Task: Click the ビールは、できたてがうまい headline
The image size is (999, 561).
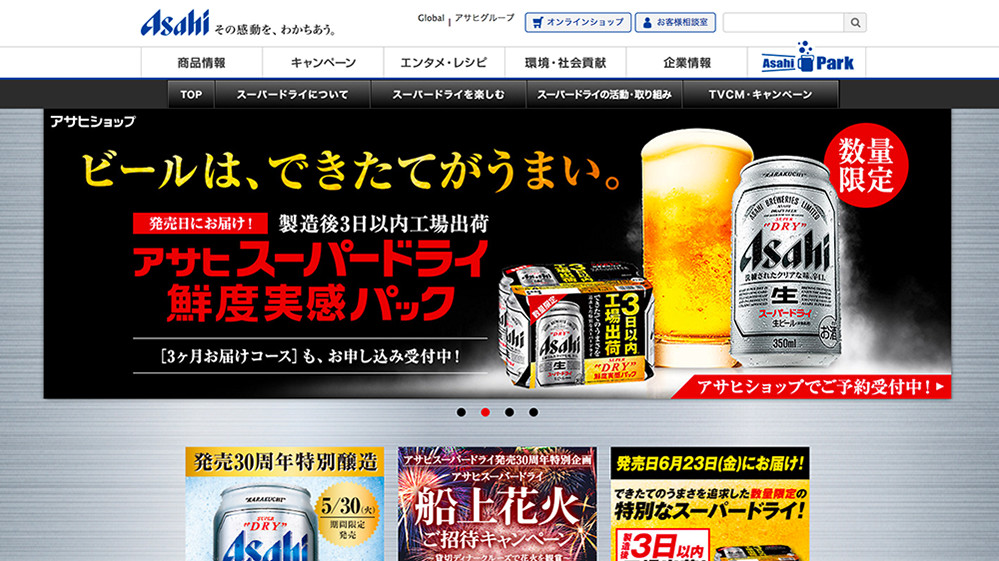Action: pyautogui.click(x=352, y=171)
